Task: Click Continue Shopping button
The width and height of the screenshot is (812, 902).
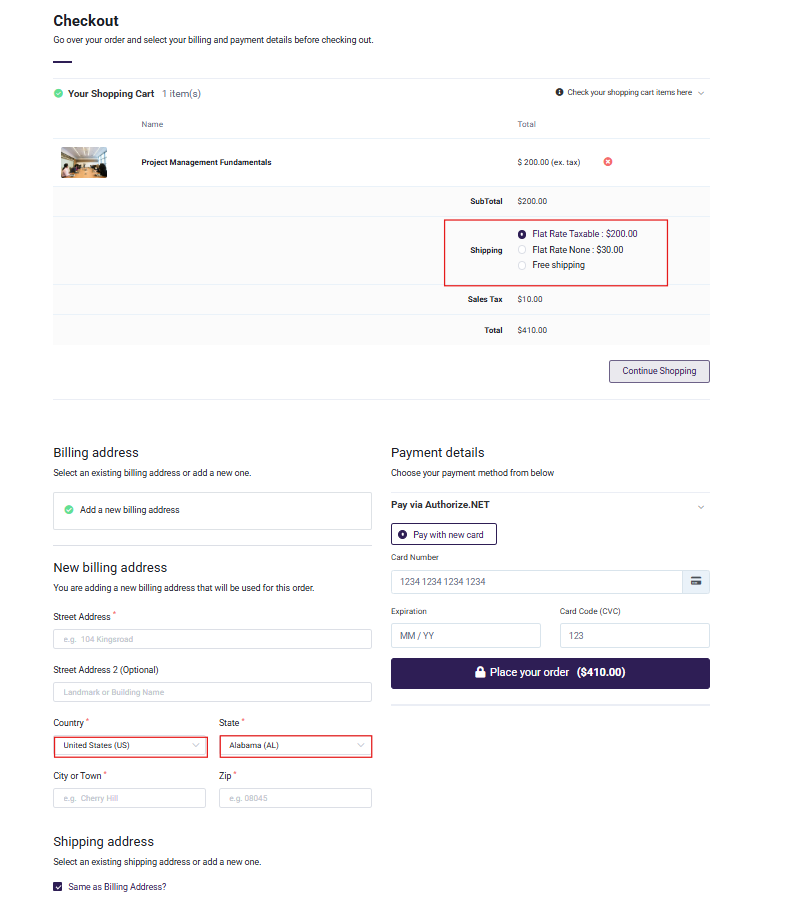Action: (x=659, y=371)
